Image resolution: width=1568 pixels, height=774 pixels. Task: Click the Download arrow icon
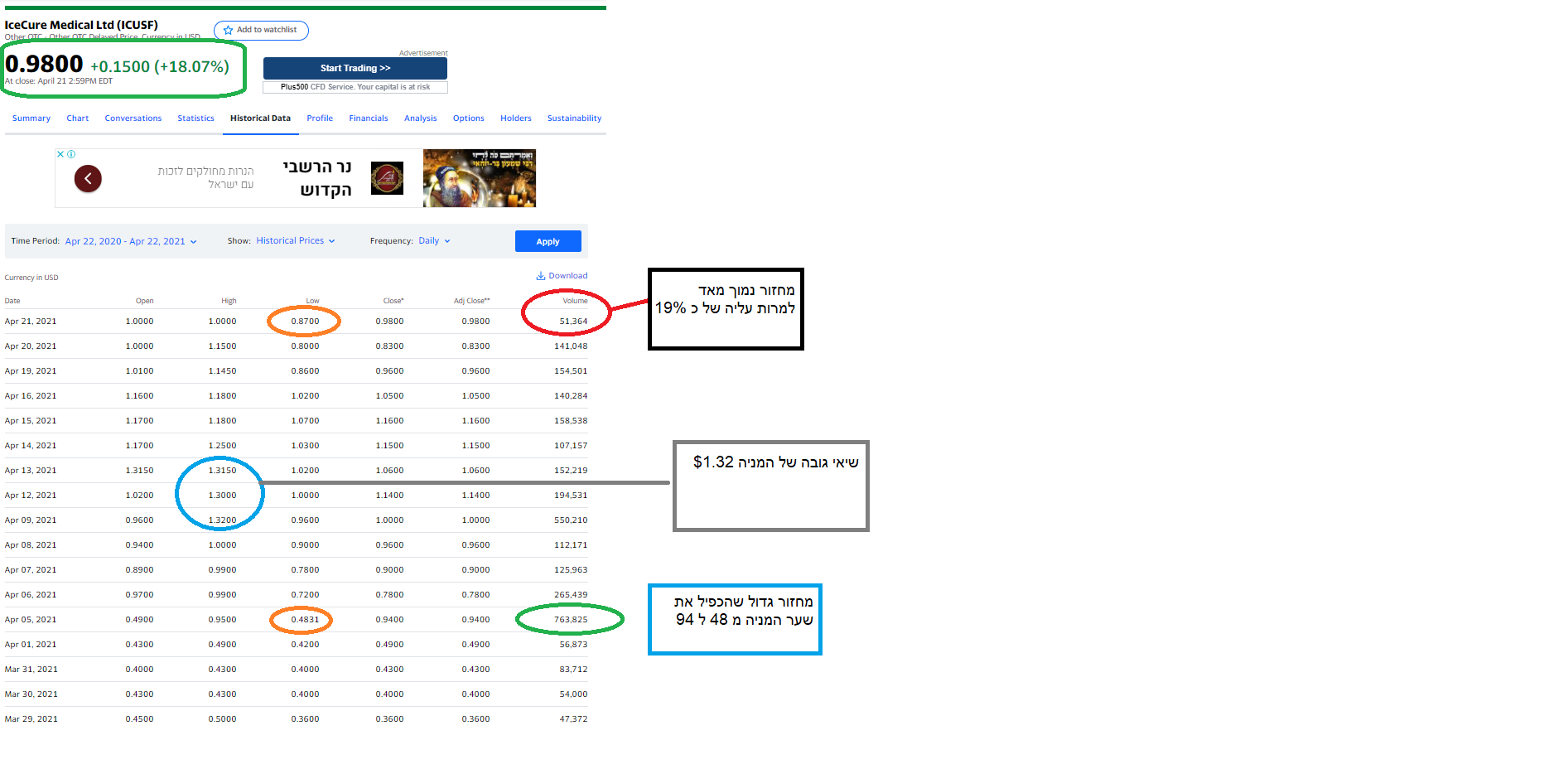pos(541,276)
